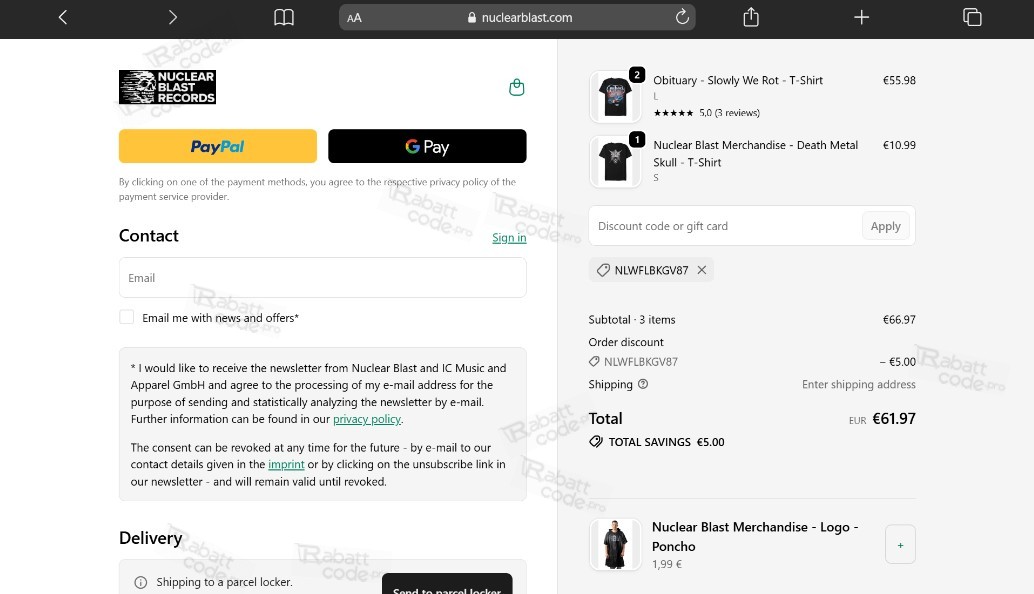The height and width of the screenshot is (594, 1034).
Task: Go back with browser back arrow
Action: [x=63, y=17]
